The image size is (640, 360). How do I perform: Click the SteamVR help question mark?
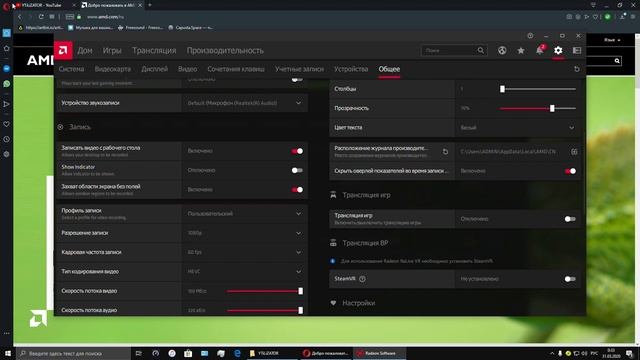click(x=362, y=279)
